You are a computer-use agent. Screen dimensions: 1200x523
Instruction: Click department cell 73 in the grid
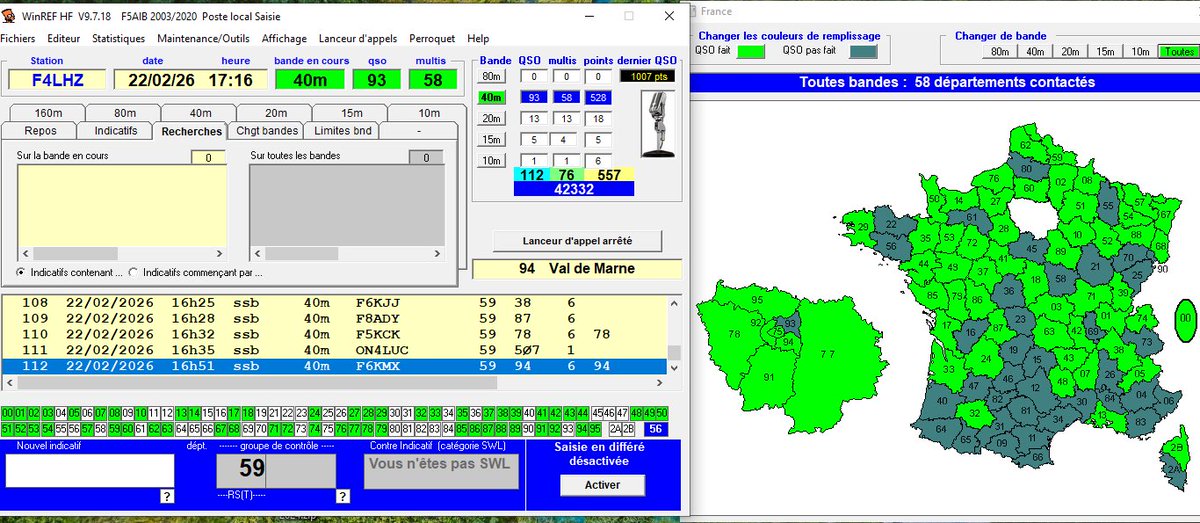(x=301, y=429)
